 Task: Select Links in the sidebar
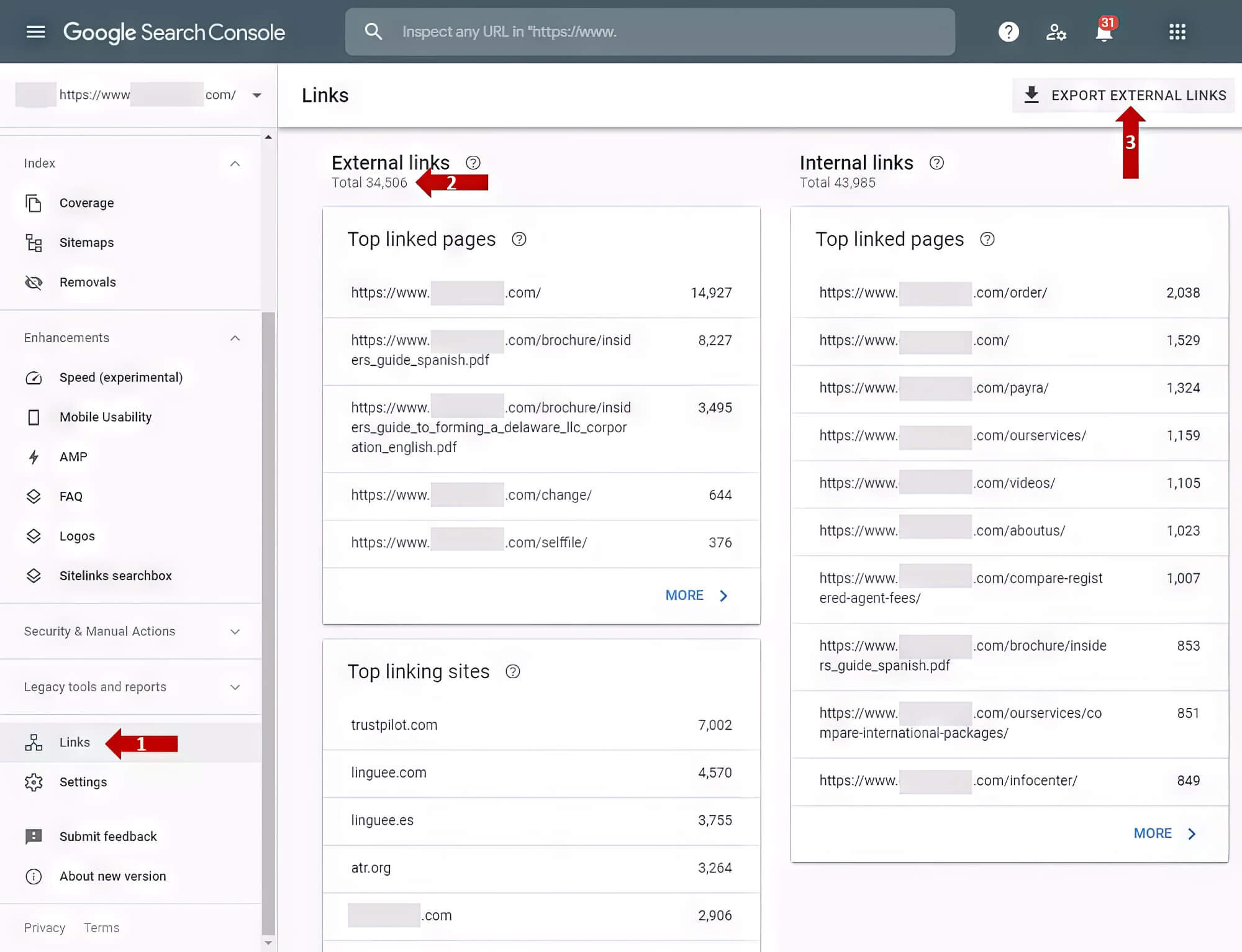coord(74,742)
